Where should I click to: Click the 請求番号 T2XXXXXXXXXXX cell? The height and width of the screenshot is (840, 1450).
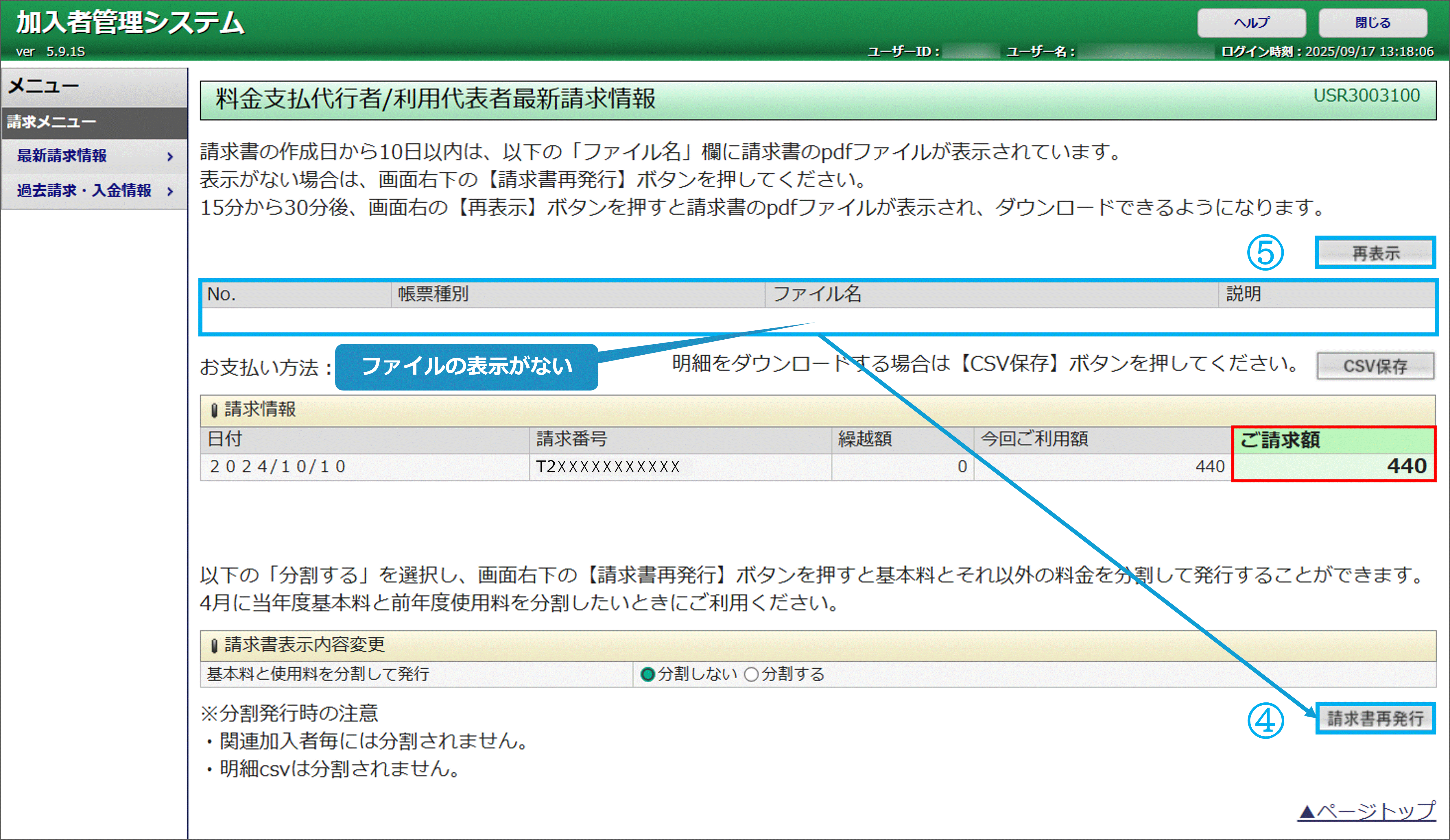(608, 466)
